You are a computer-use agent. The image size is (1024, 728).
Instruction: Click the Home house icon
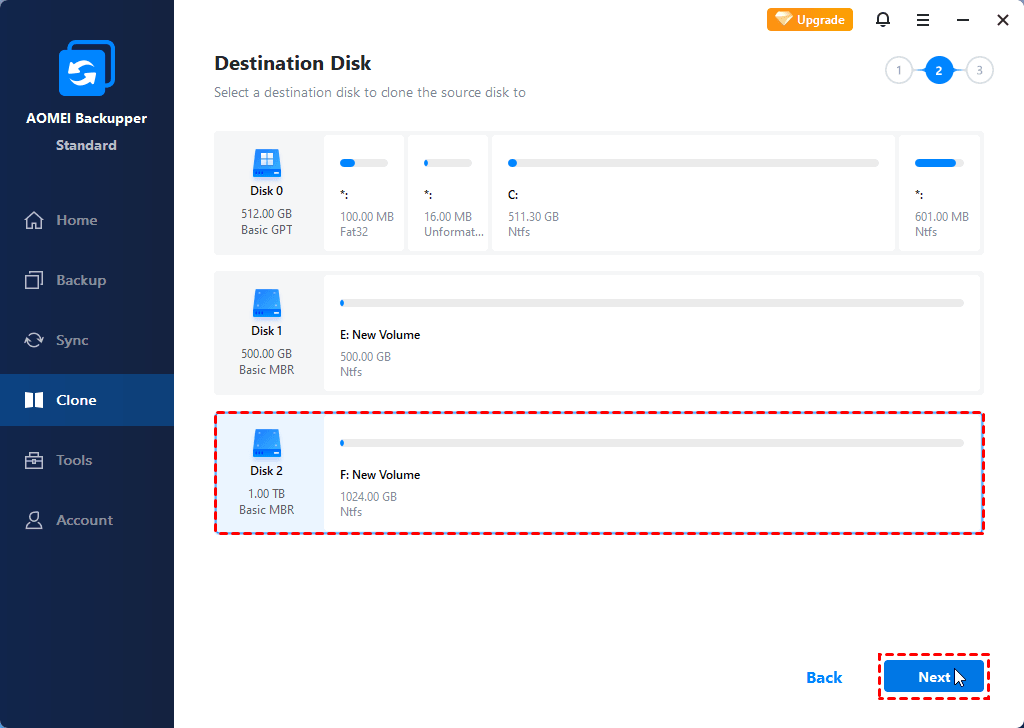click(35, 221)
